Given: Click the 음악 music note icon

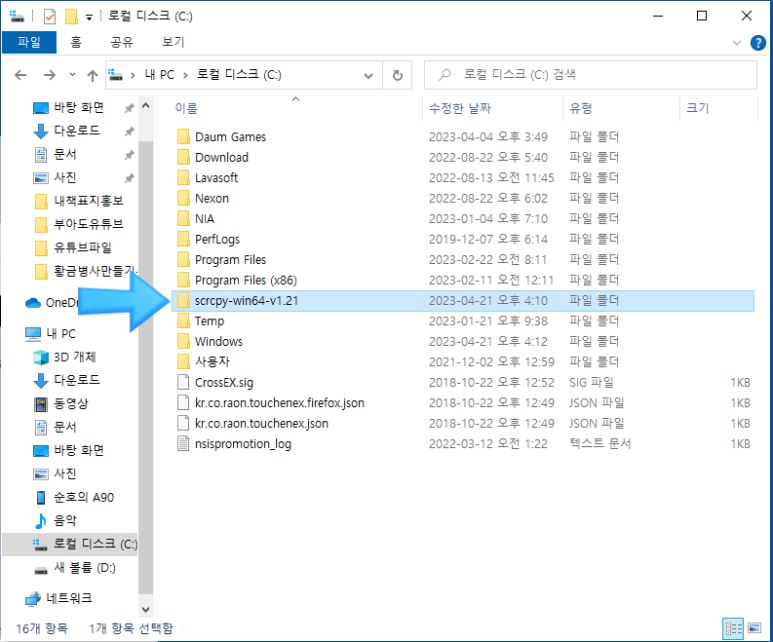Looking at the screenshot, I should pos(41,521).
